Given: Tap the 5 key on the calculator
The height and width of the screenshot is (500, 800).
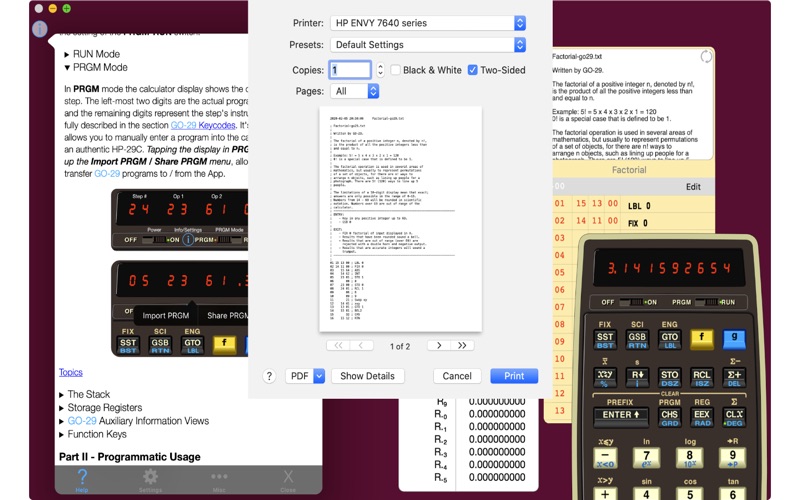Looking at the screenshot, I should click(x=689, y=494).
